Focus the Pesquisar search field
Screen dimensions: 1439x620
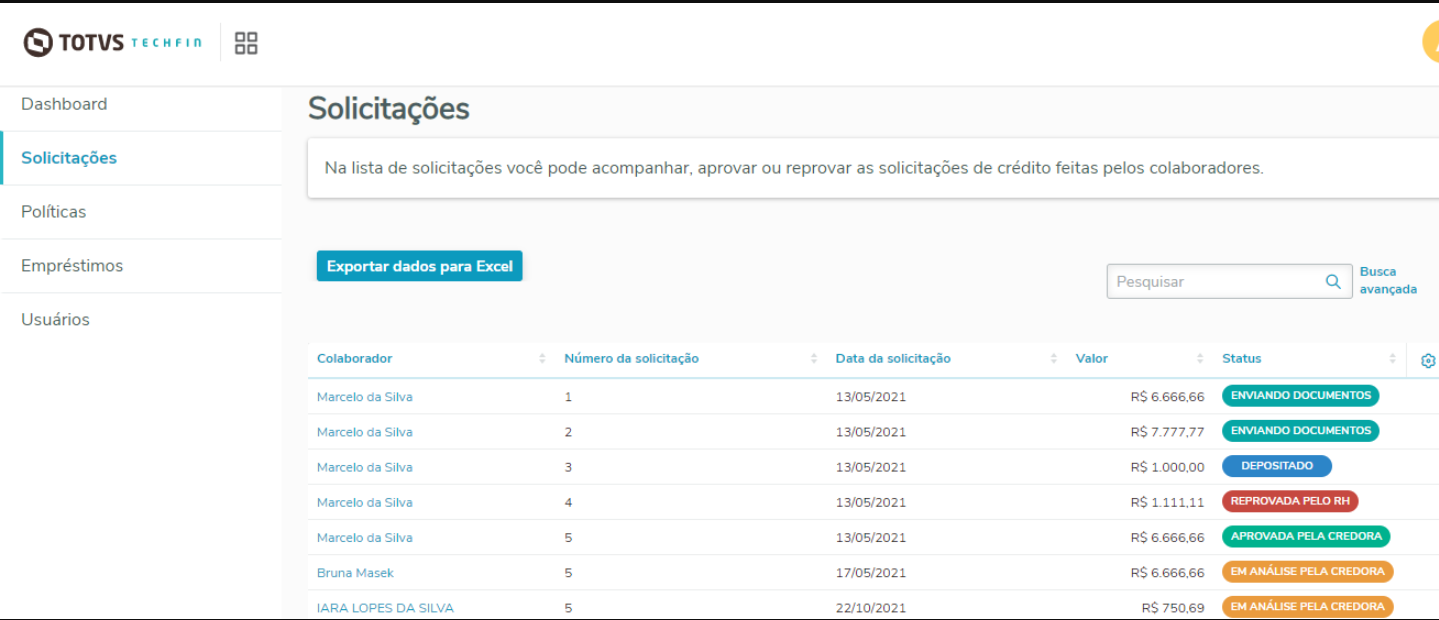point(1230,282)
